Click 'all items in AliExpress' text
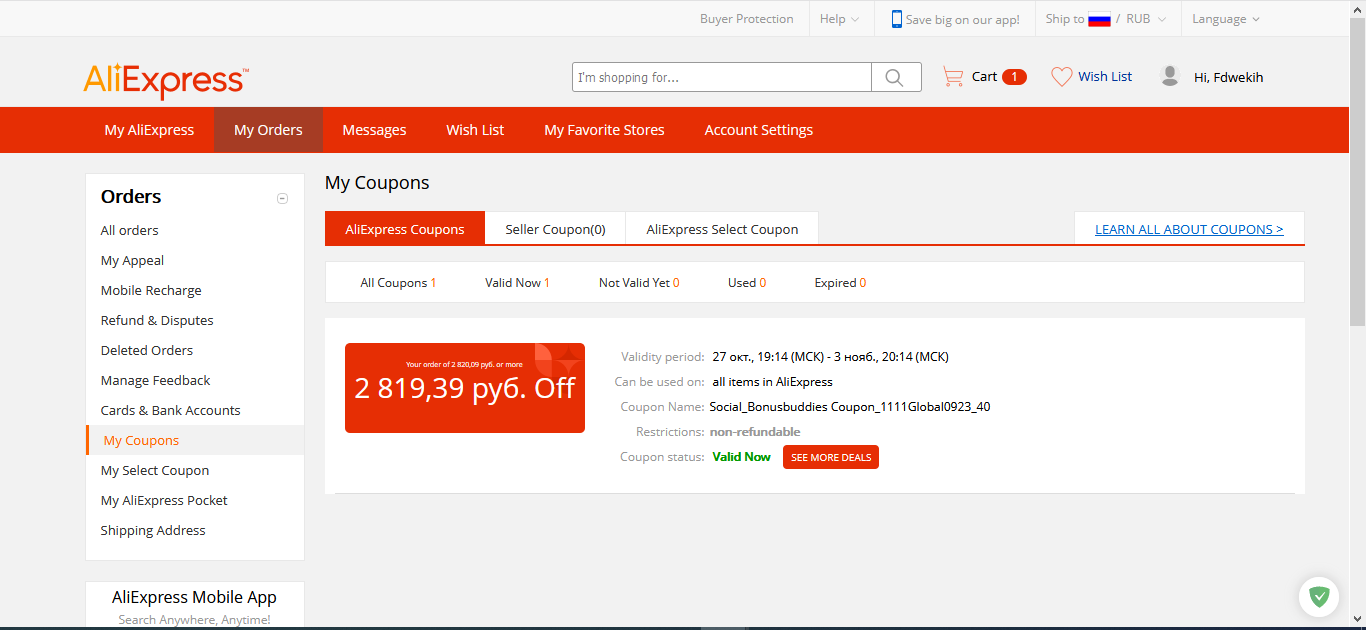This screenshot has height=630, width=1366. (x=772, y=382)
